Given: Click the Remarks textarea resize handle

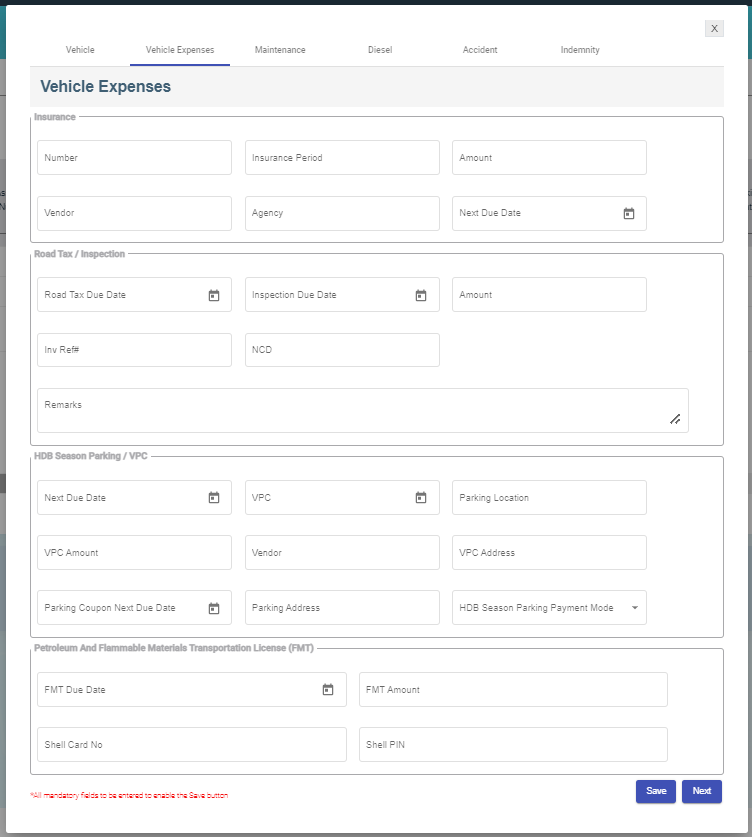Looking at the screenshot, I should 675,420.
